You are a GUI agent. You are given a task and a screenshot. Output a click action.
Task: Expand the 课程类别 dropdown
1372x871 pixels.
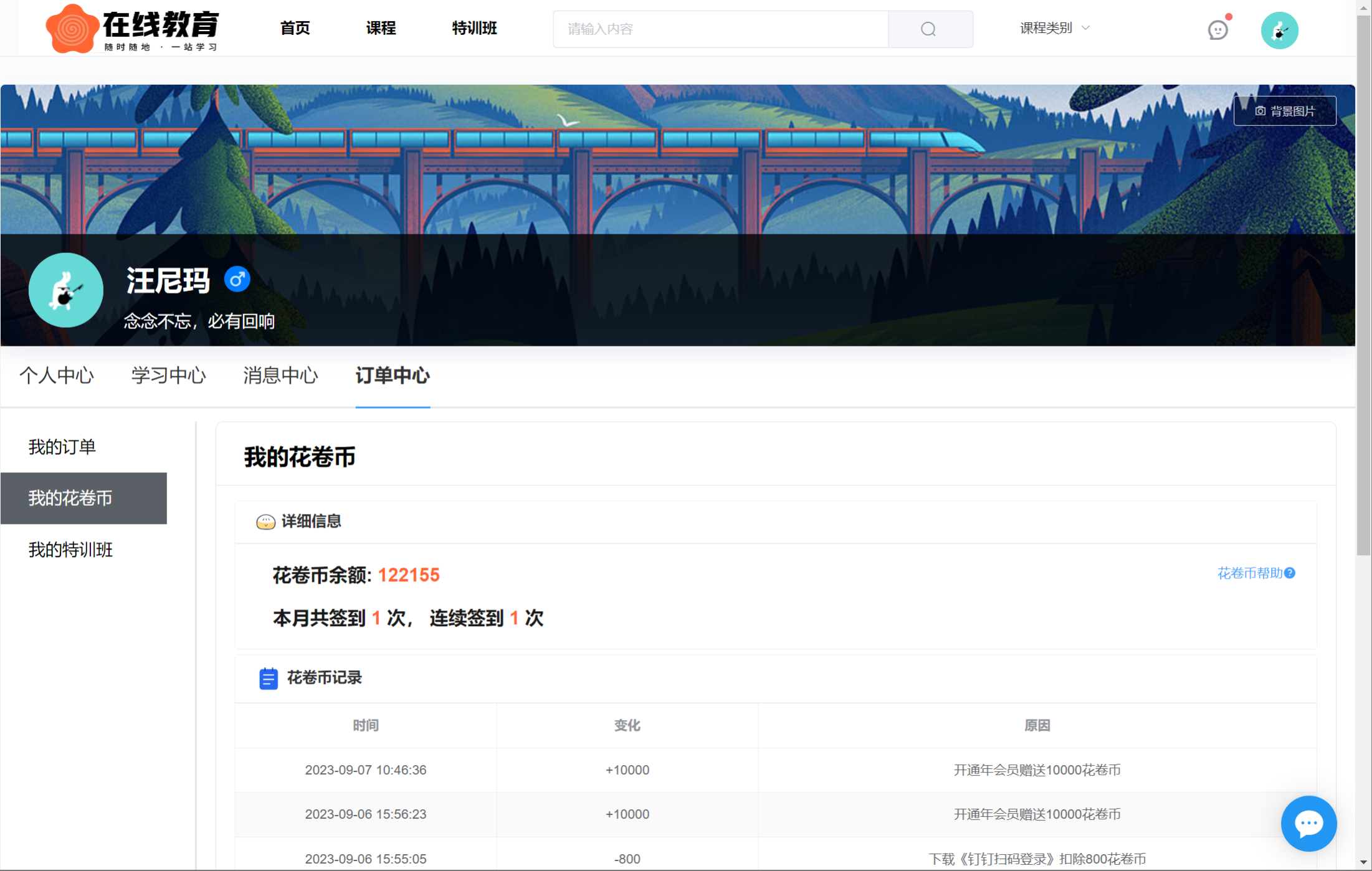pyautogui.click(x=1047, y=28)
